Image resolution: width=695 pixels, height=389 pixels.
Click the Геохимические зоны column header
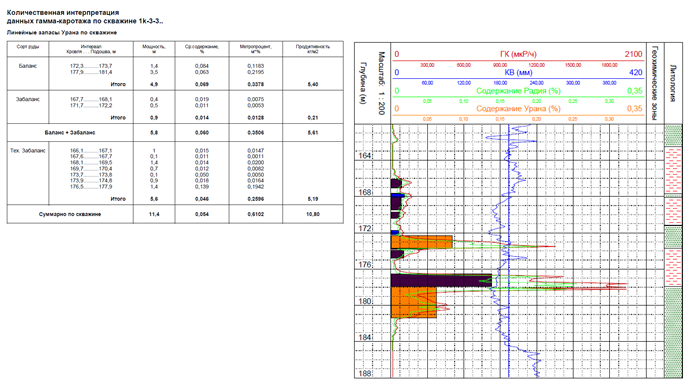click(655, 83)
